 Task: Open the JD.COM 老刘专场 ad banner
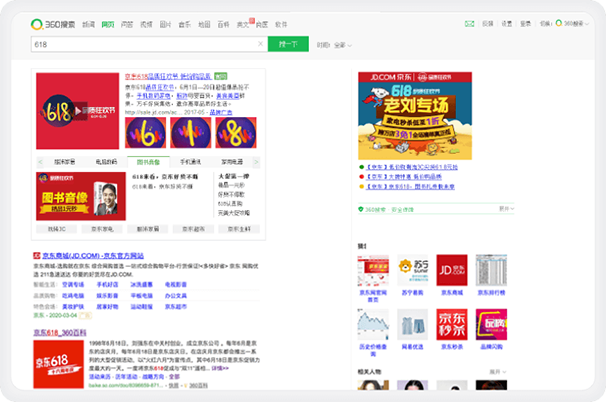pyautogui.click(x=415, y=116)
